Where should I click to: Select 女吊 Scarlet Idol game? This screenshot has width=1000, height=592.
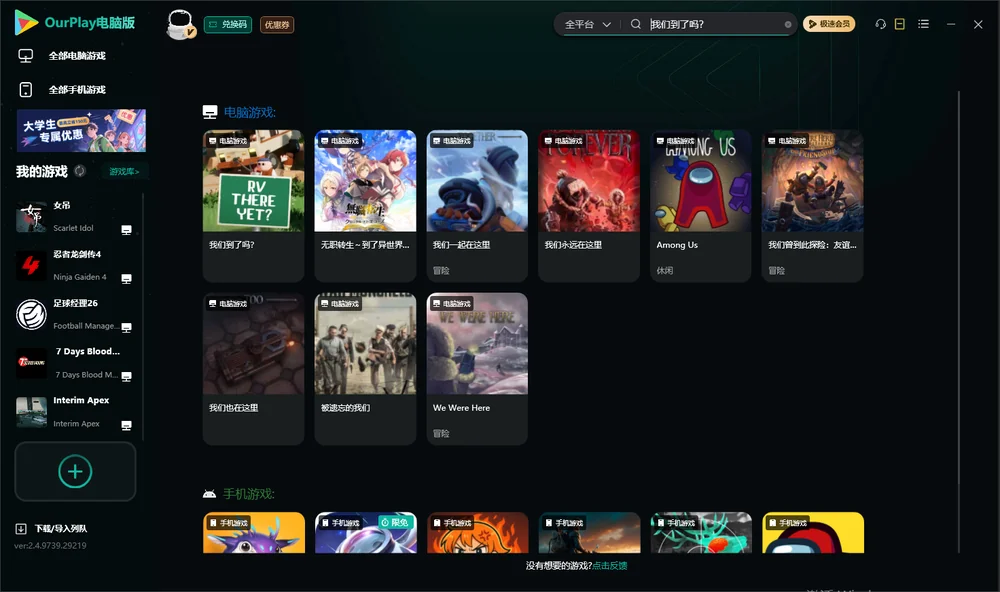click(x=73, y=217)
